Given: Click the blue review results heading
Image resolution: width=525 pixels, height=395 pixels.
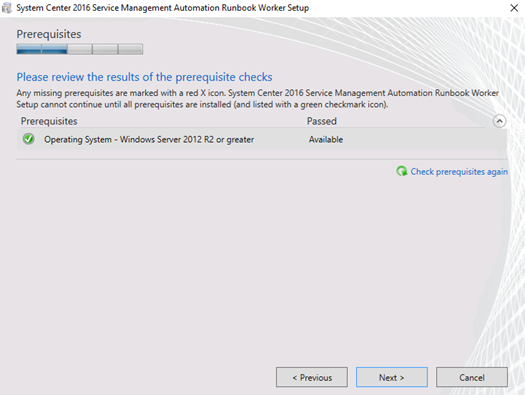Looking at the screenshot, I should [x=144, y=77].
